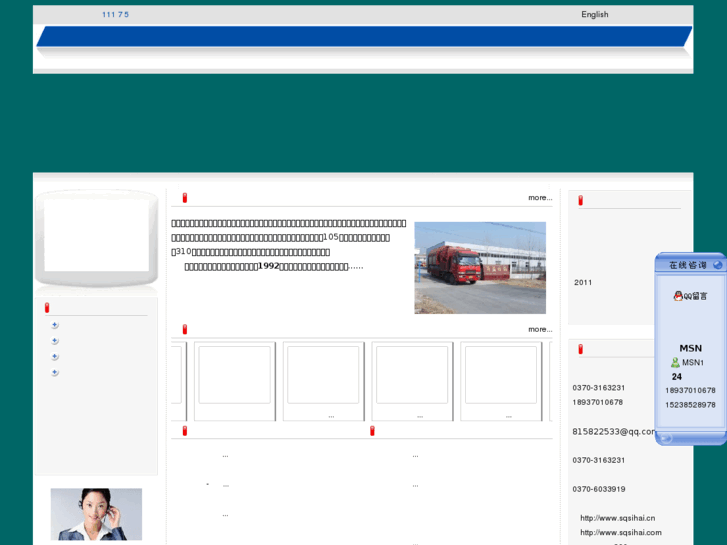Open the more... link above product thumbnails
Image resolution: width=727 pixels, height=545 pixels.
pyautogui.click(x=540, y=329)
